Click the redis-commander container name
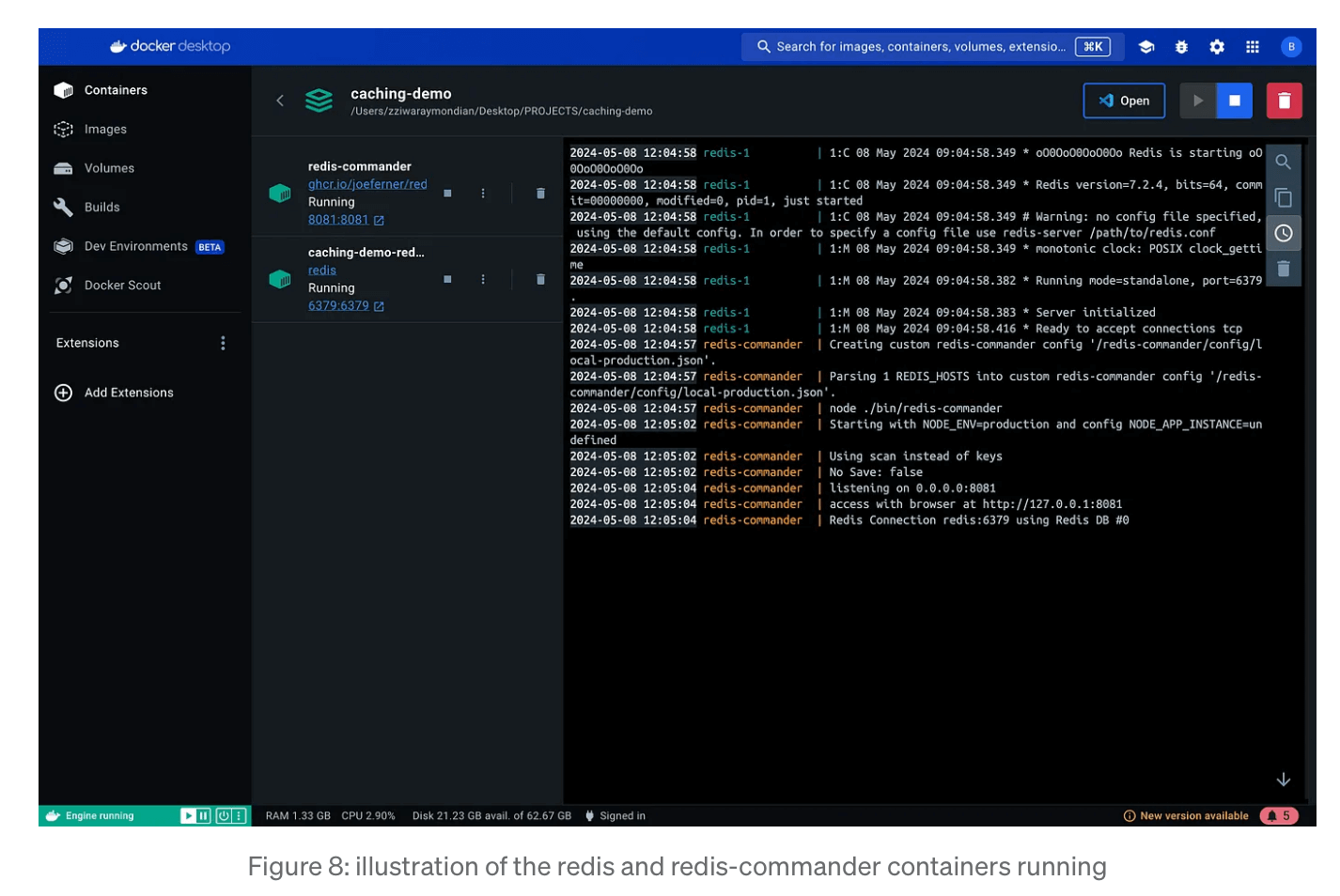1340x896 pixels. coord(360,167)
